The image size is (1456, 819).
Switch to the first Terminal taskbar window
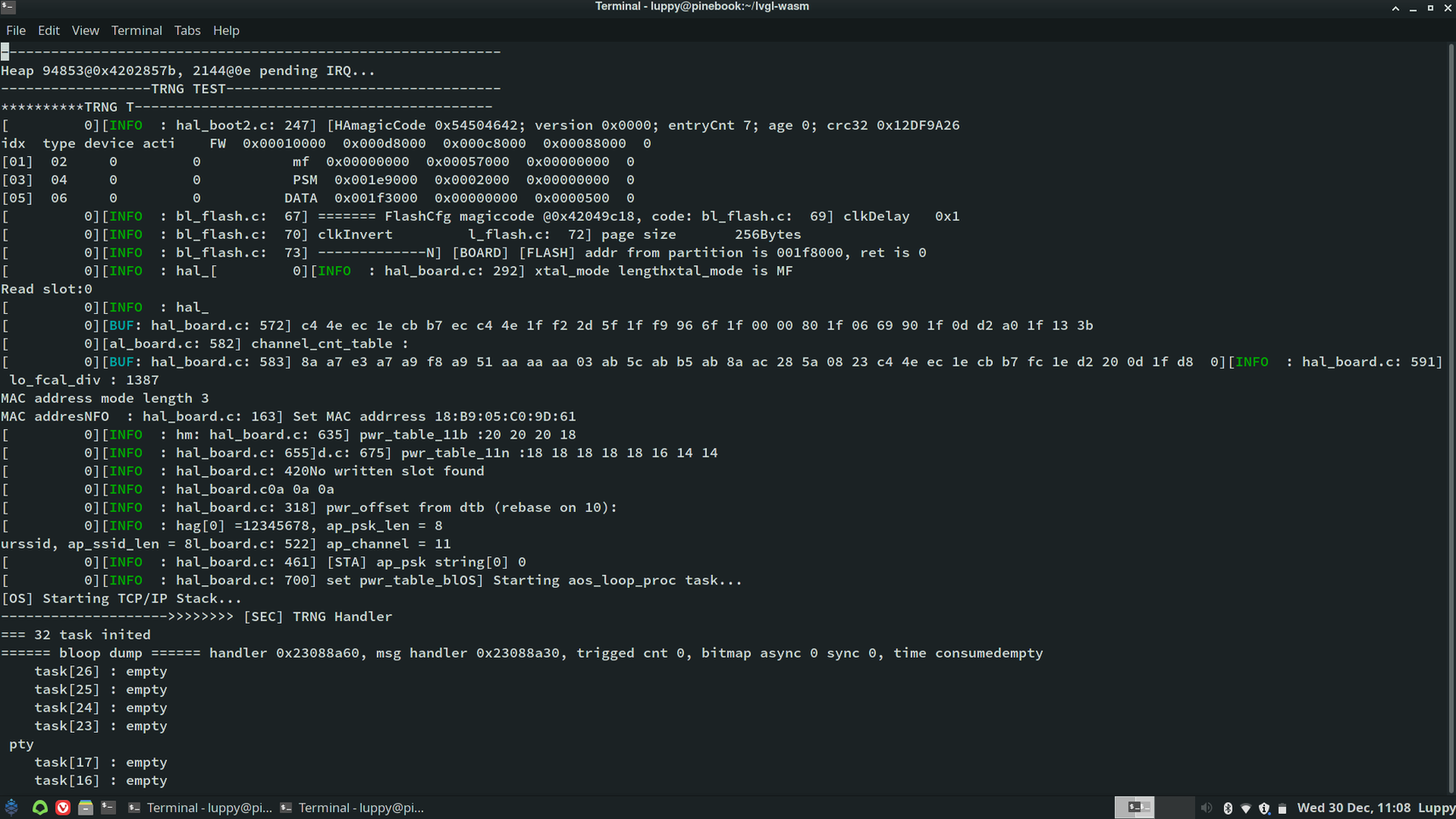pos(200,807)
